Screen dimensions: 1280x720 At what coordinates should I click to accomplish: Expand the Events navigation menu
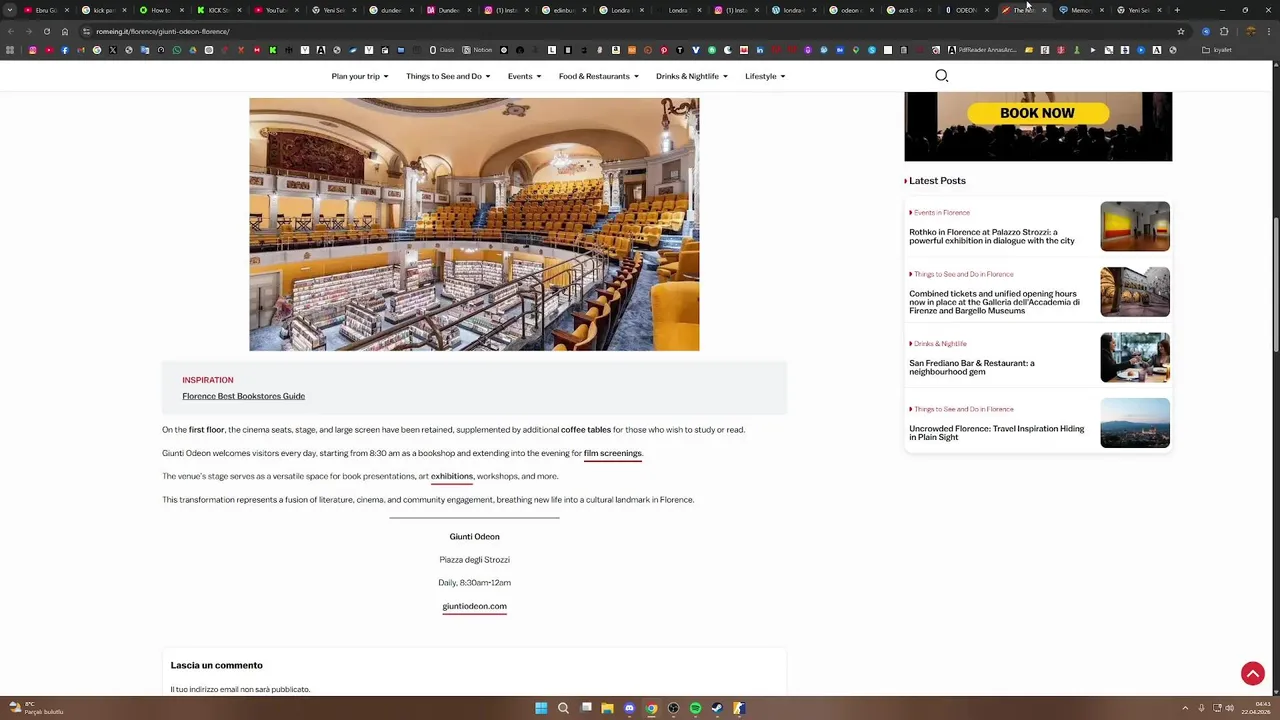coord(524,76)
